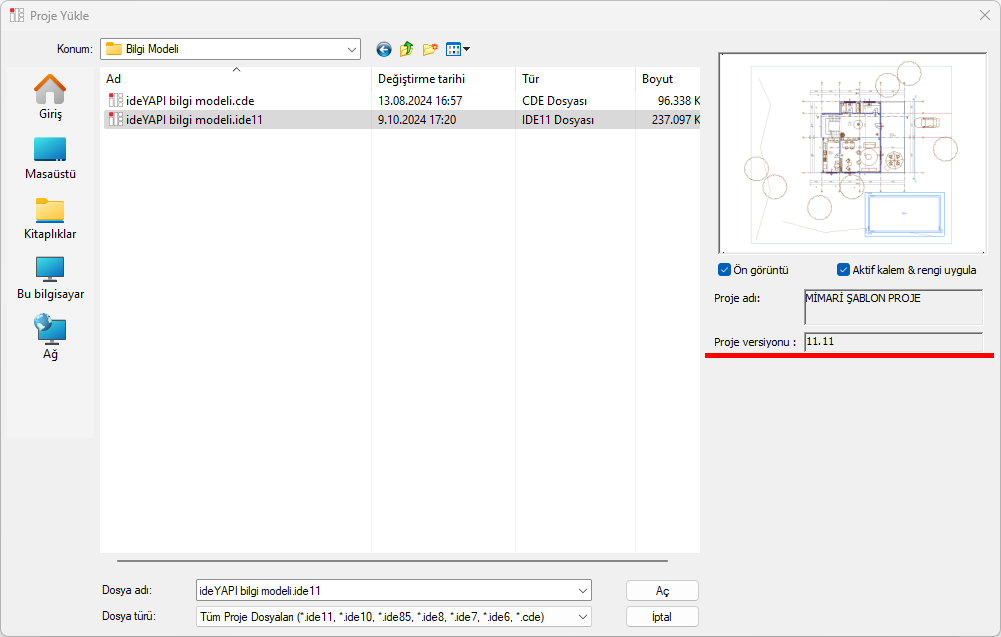Screen dimensions: 1001x637
Task: Disable Aktif kalem & rengi uygula
Action: click(x=843, y=270)
